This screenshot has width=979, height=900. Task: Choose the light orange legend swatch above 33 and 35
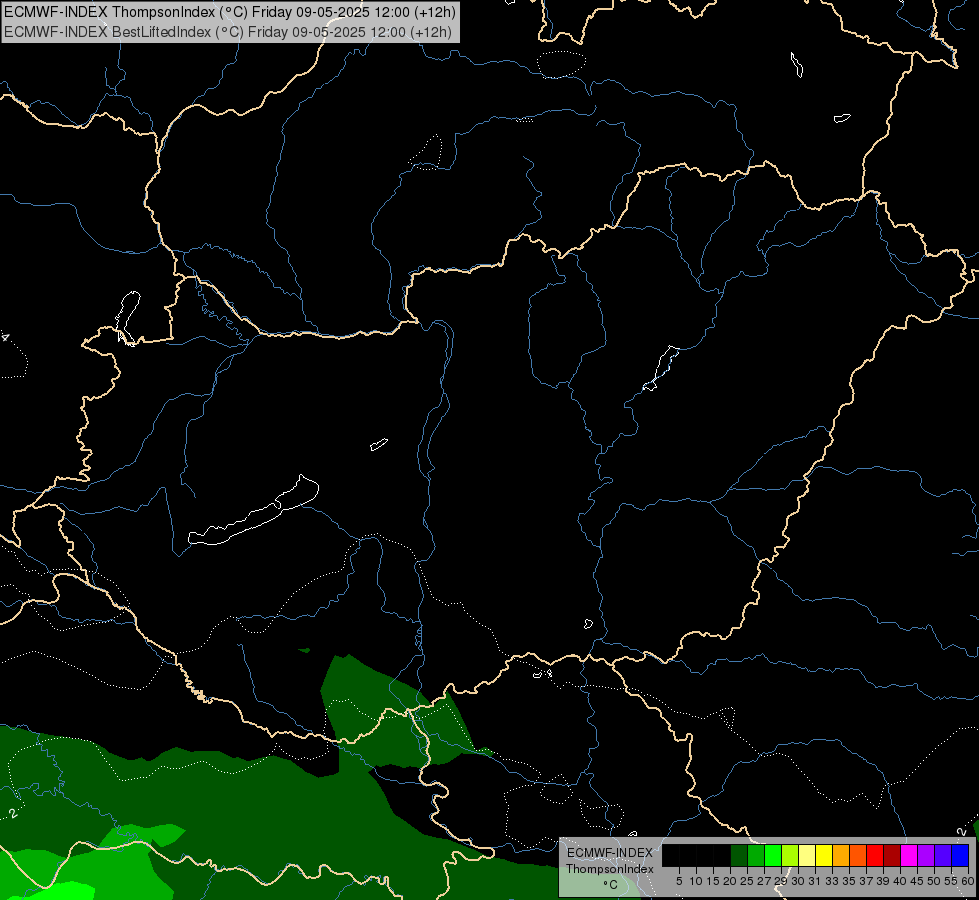point(841,856)
